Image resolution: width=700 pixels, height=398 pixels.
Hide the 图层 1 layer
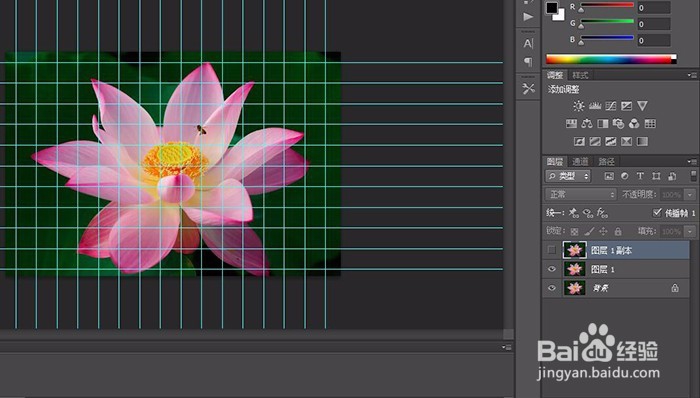point(552,269)
